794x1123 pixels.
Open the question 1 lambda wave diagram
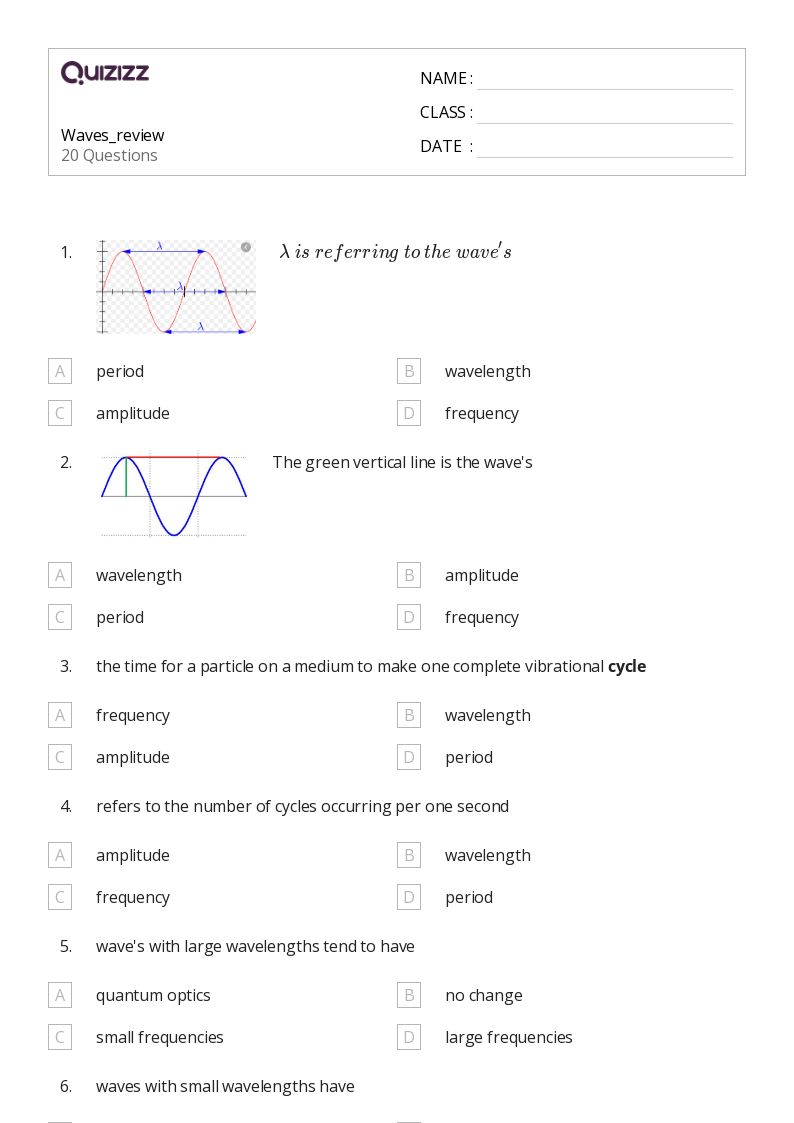tap(176, 287)
